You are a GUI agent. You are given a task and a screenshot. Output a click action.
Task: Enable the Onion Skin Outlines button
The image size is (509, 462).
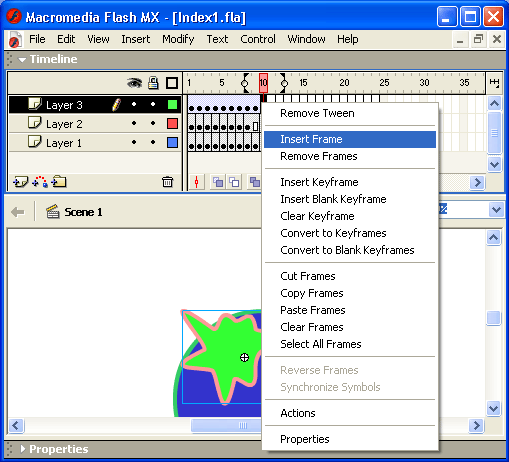[234, 182]
